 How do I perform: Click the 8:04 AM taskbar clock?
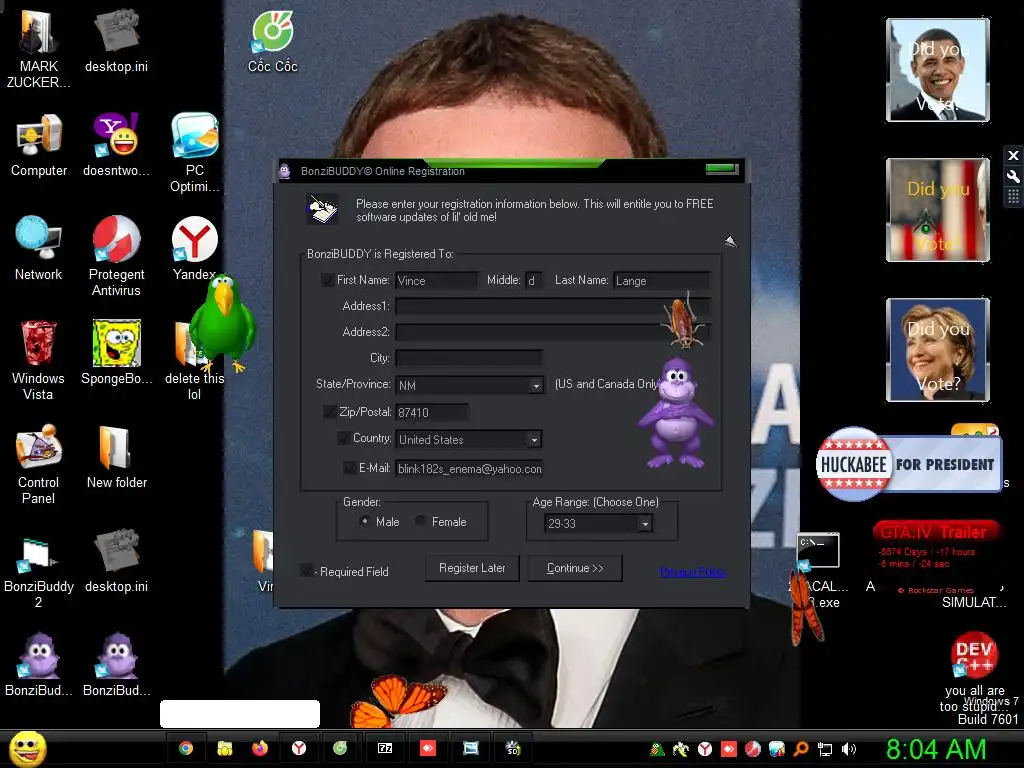tap(936, 749)
